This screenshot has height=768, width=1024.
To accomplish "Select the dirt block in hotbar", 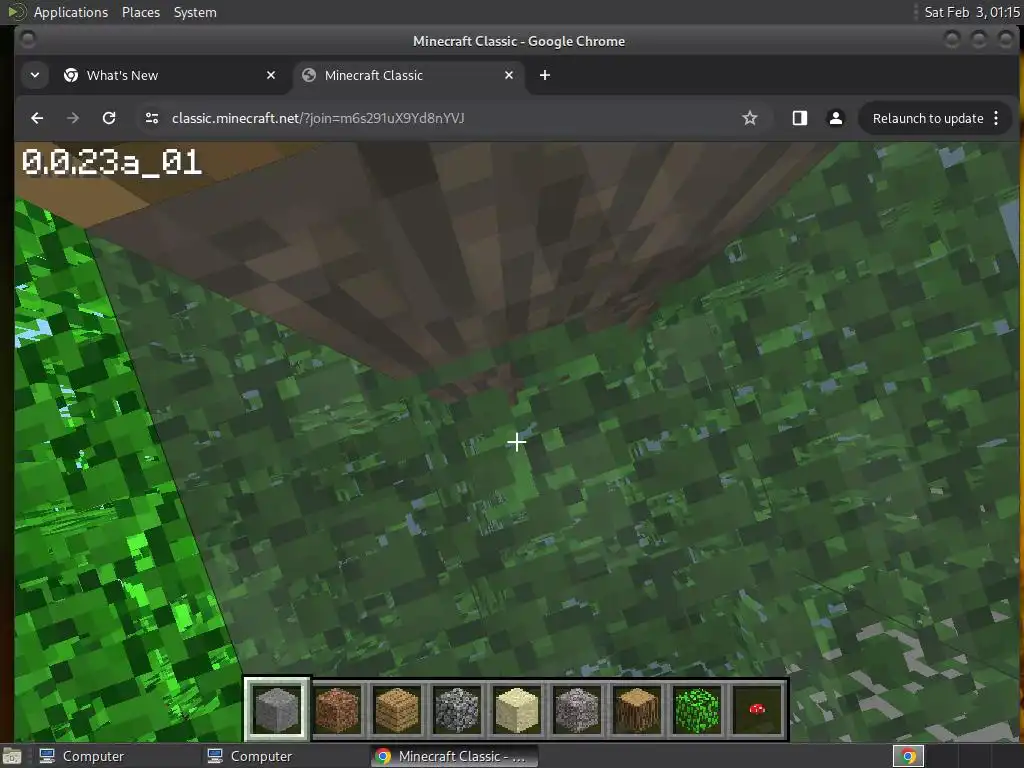I will [x=337, y=709].
